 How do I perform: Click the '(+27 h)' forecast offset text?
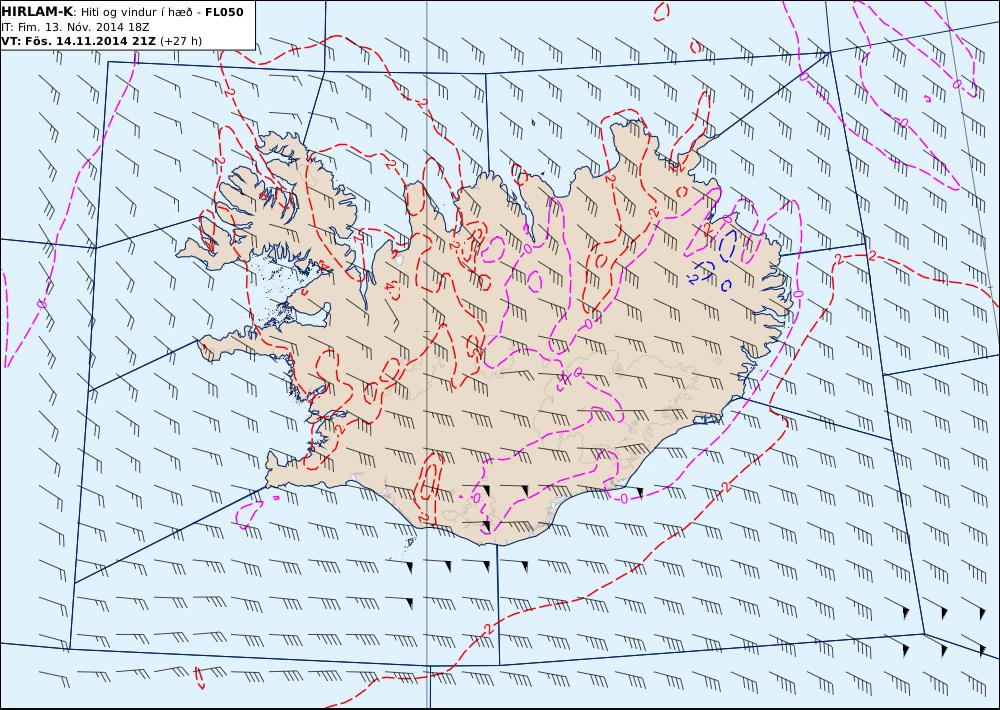[x=180, y=41]
